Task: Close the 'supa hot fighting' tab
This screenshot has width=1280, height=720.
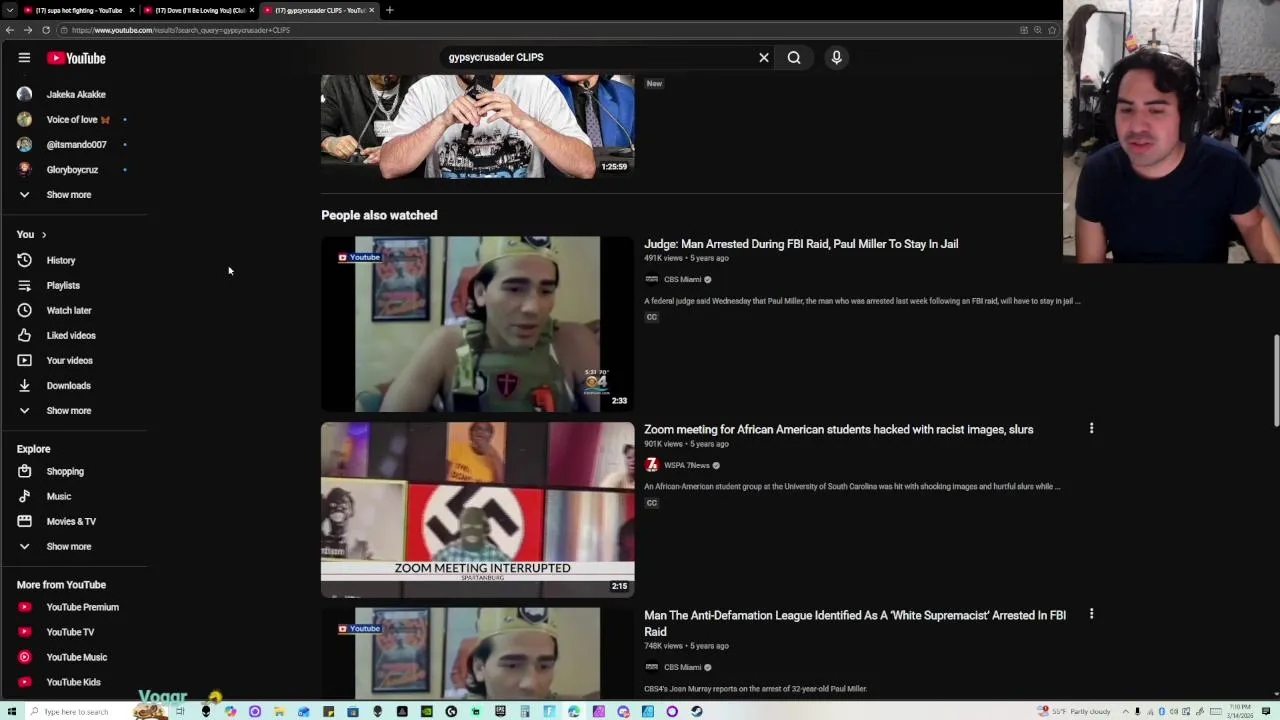Action: click(x=131, y=10)
